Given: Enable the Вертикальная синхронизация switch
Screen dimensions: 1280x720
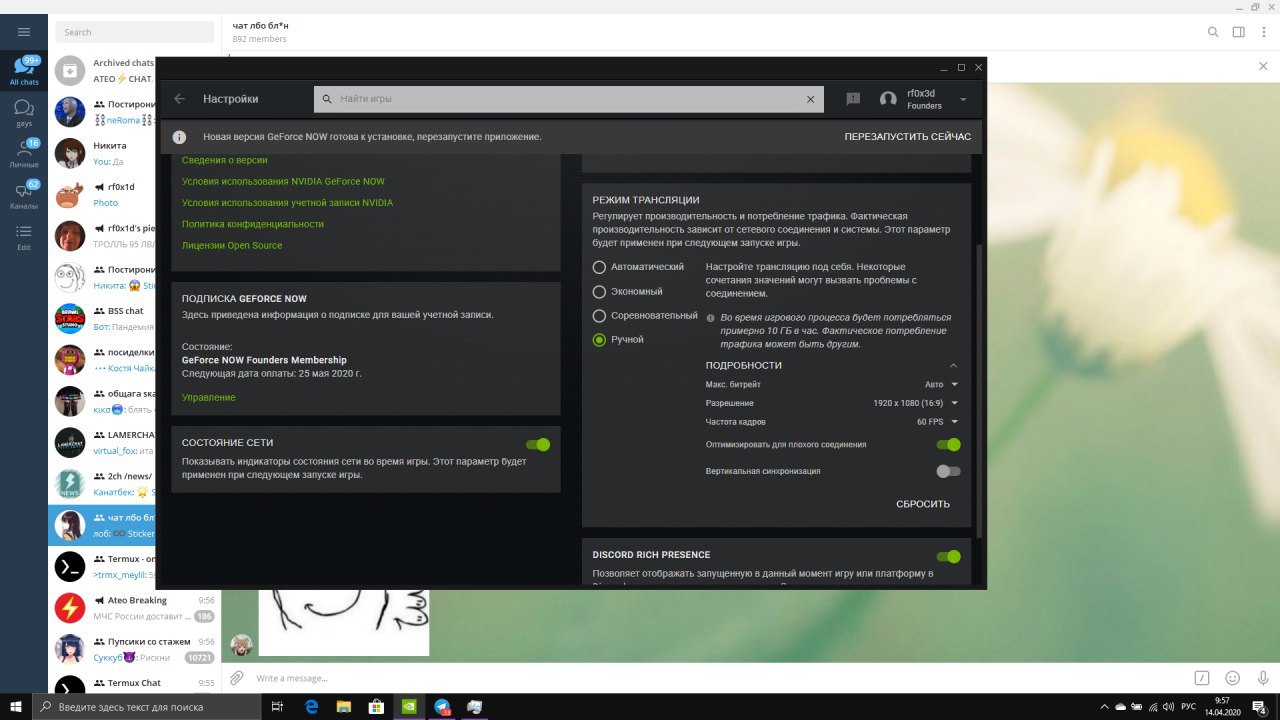Looking at the screenshot, I should (x=948, y=471).
